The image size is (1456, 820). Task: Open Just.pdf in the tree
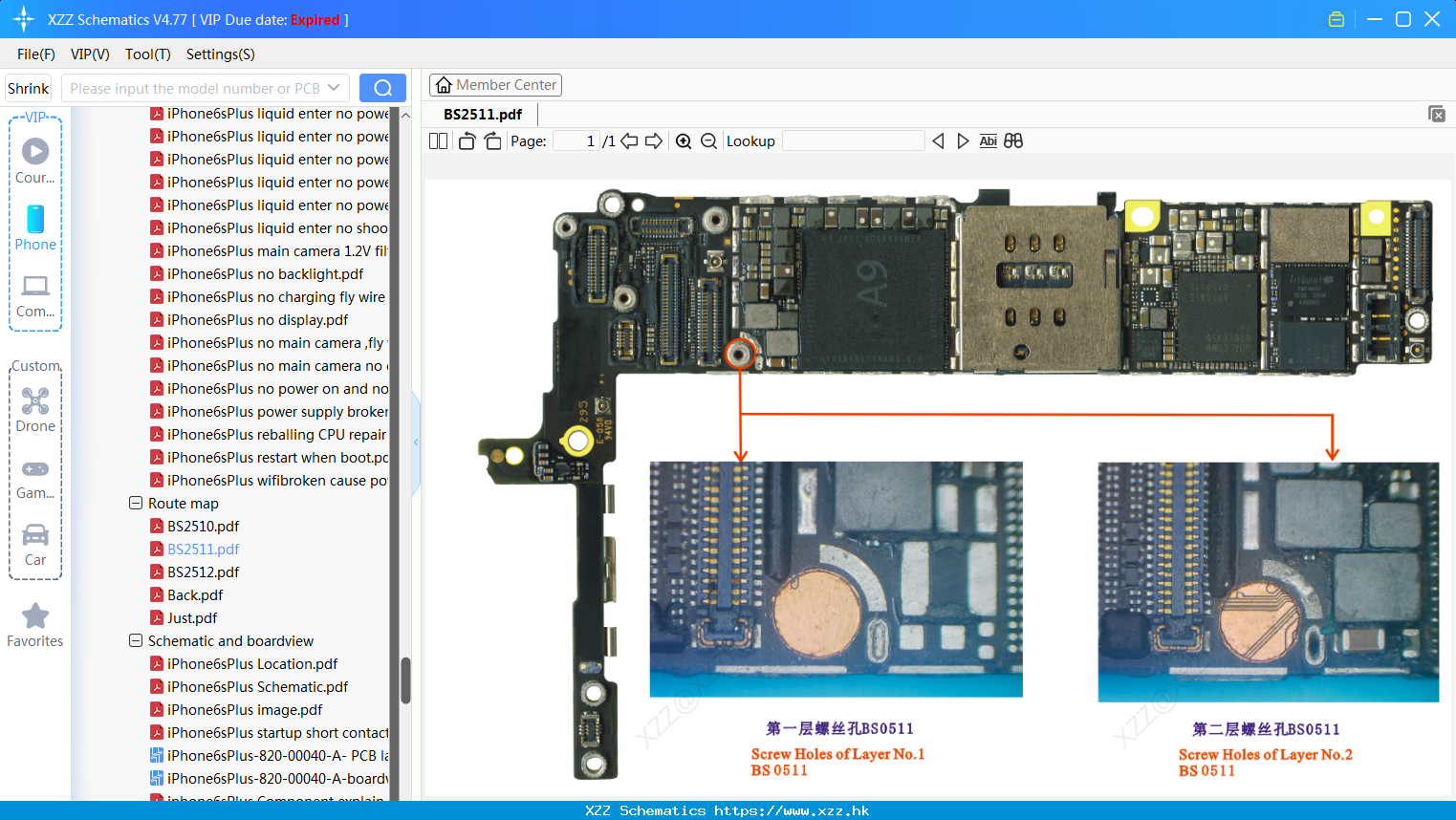click(x=192, y=618)
